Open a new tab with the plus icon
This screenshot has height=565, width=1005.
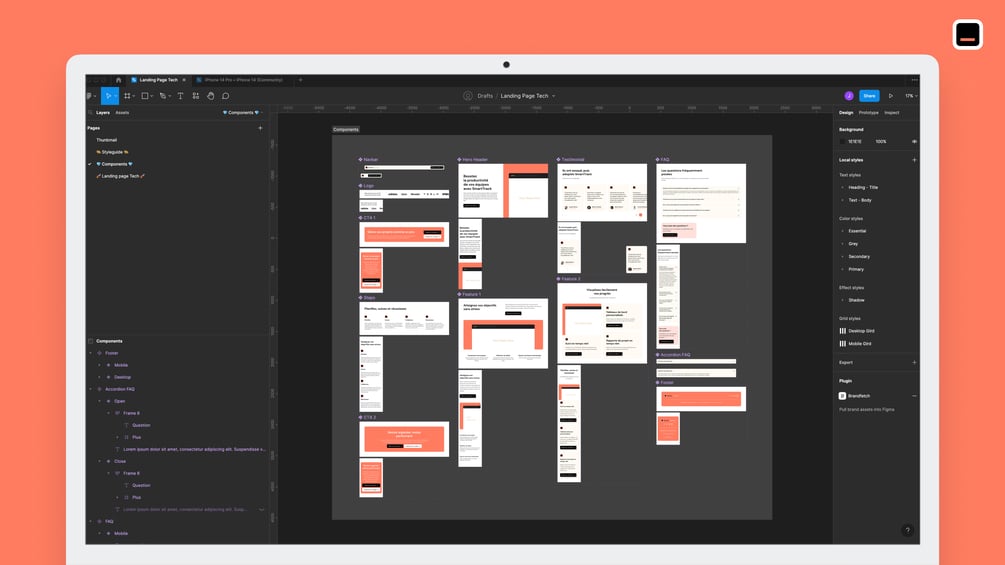301,80
